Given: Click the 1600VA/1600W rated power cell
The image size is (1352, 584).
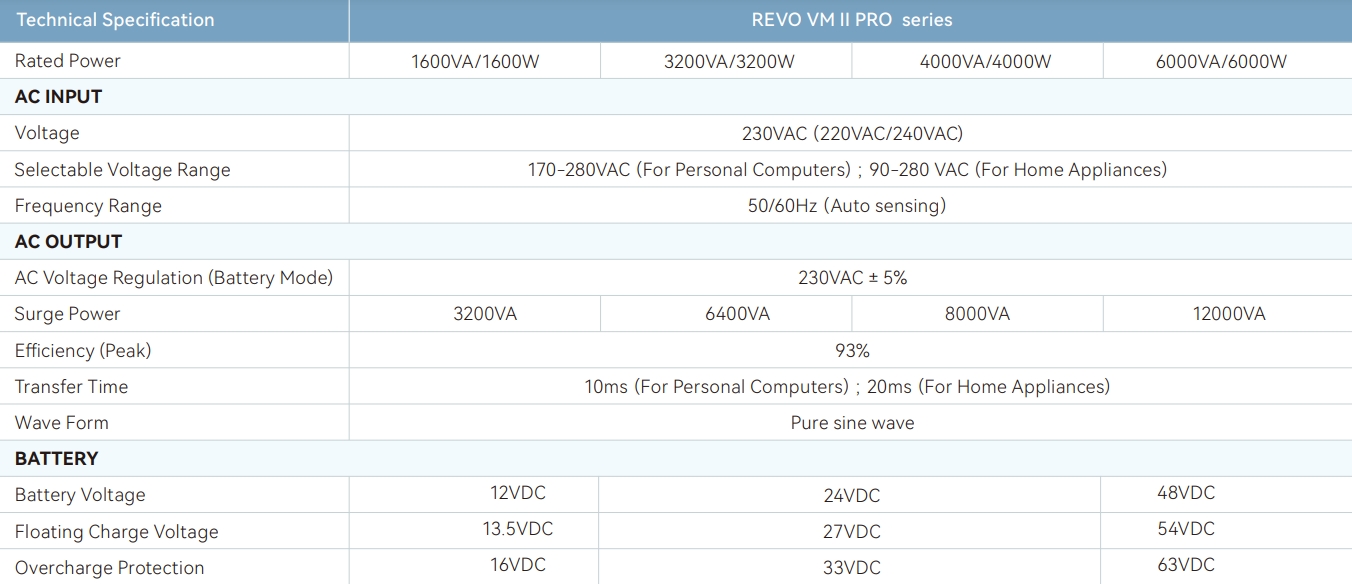Looking at the screenshot, I should 475,62.
